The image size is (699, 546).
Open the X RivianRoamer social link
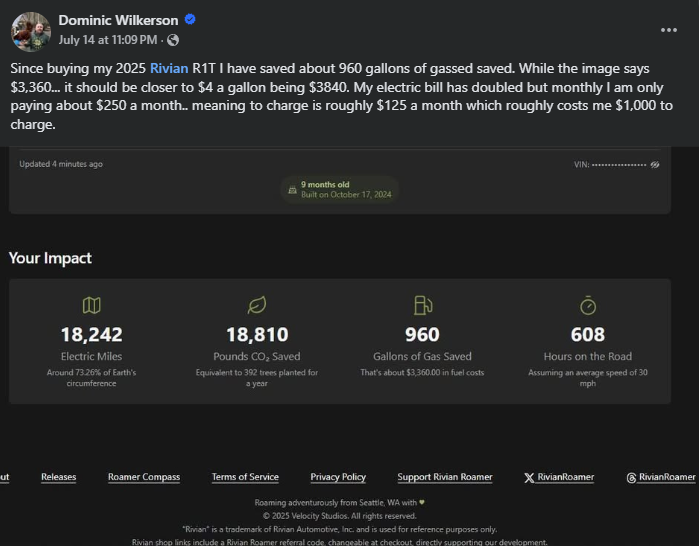pyautogui.click(x=559, y=477)
